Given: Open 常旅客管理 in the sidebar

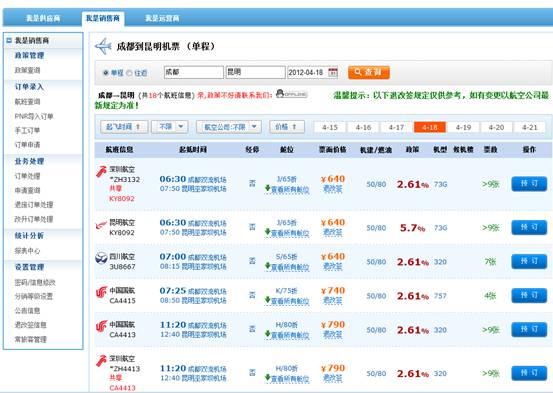Looking at the screenshot, I should click(x=31, y=339).
